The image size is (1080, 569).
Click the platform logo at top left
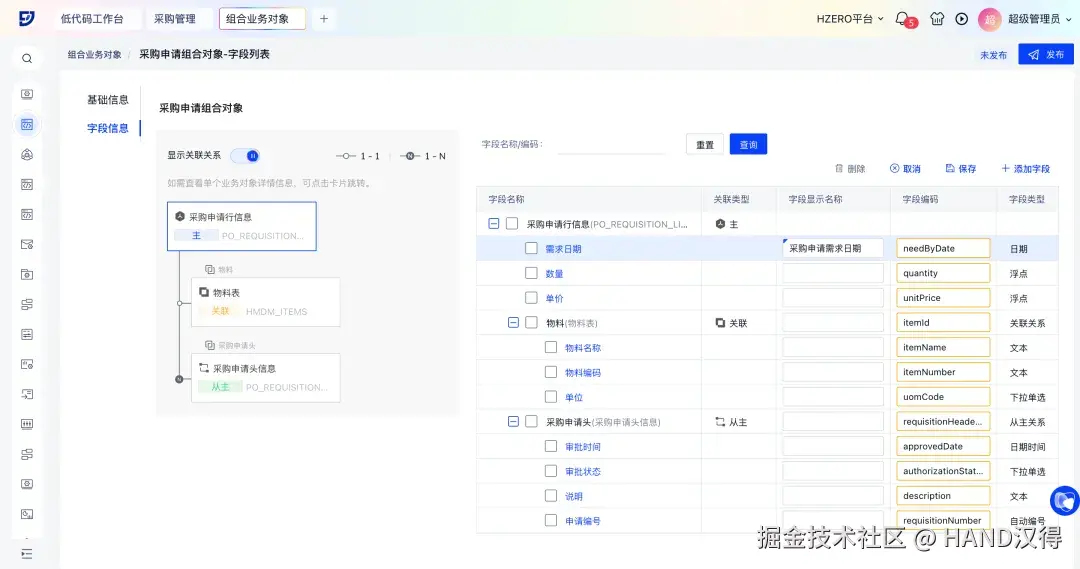pyautogui.click(x=26, y=19)
